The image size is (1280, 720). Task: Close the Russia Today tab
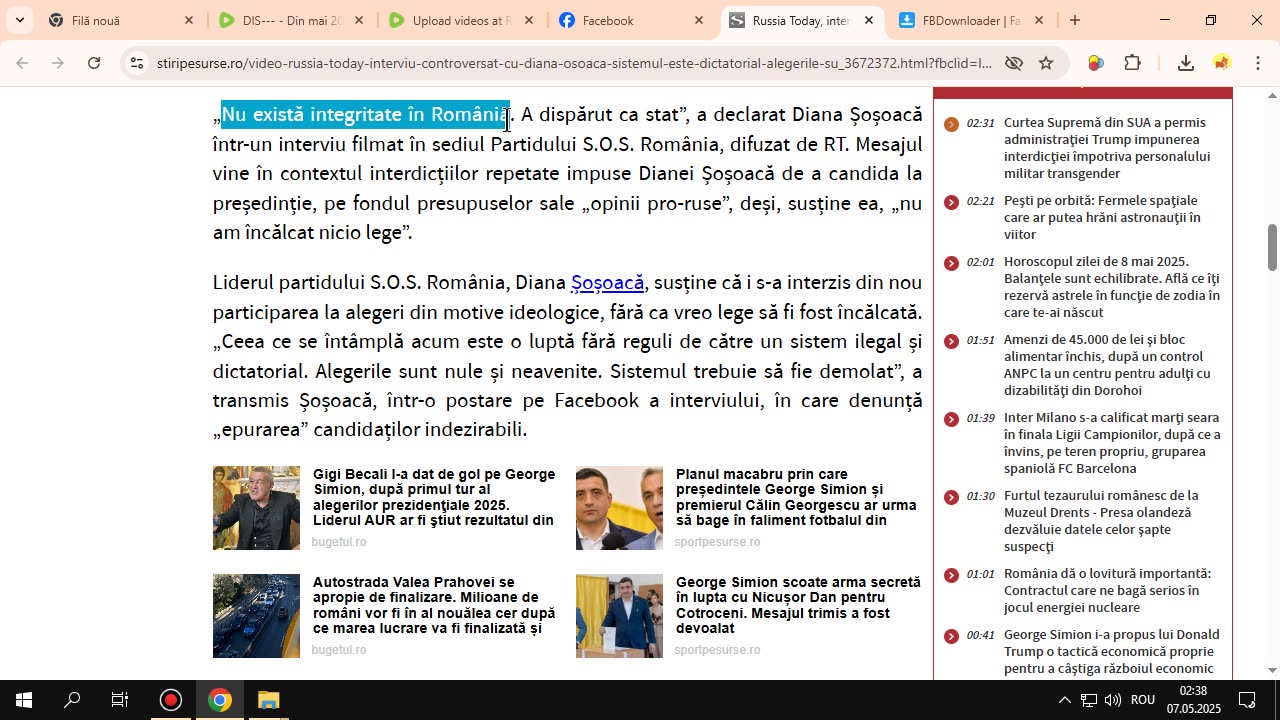(x=869, y=20)
